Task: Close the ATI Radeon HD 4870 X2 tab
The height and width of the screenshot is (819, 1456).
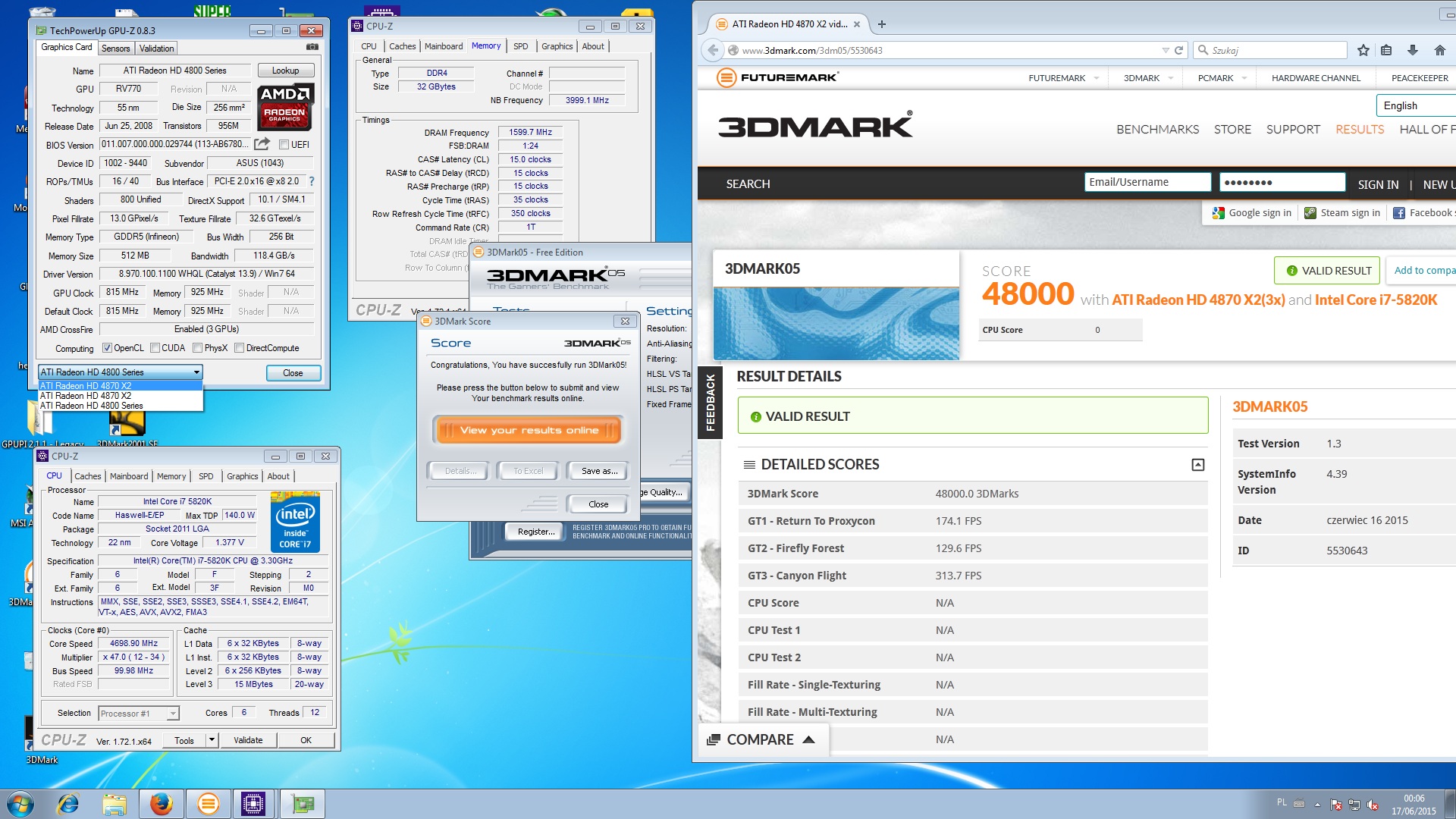Action: pyautogui.click(x=857, y=24)
